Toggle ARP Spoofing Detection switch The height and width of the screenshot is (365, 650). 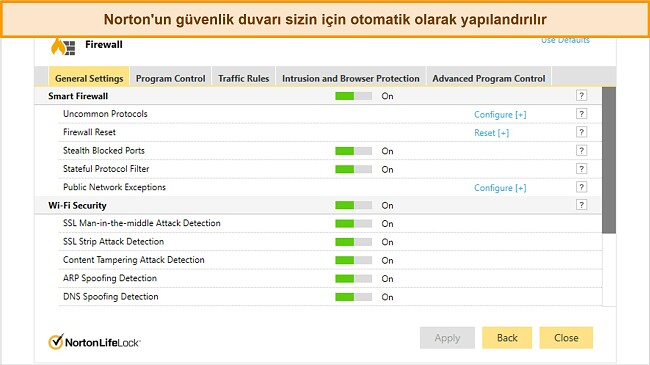tap(353, 279)
